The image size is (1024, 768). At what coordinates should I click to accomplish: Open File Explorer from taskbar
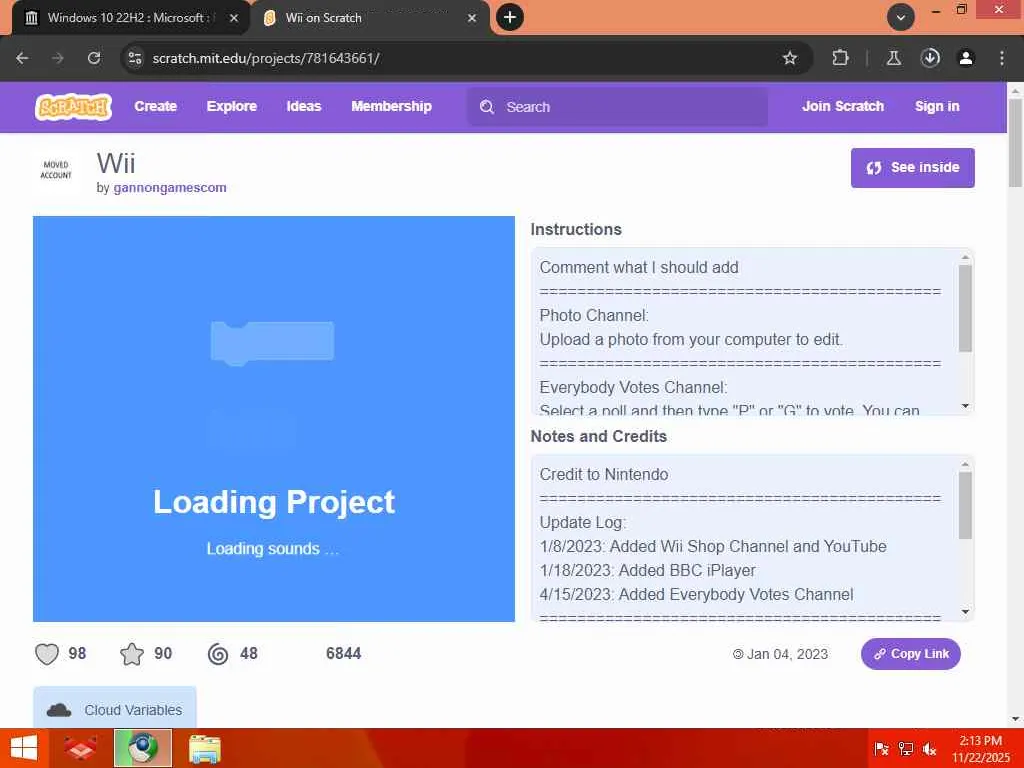tap(204, 748)
